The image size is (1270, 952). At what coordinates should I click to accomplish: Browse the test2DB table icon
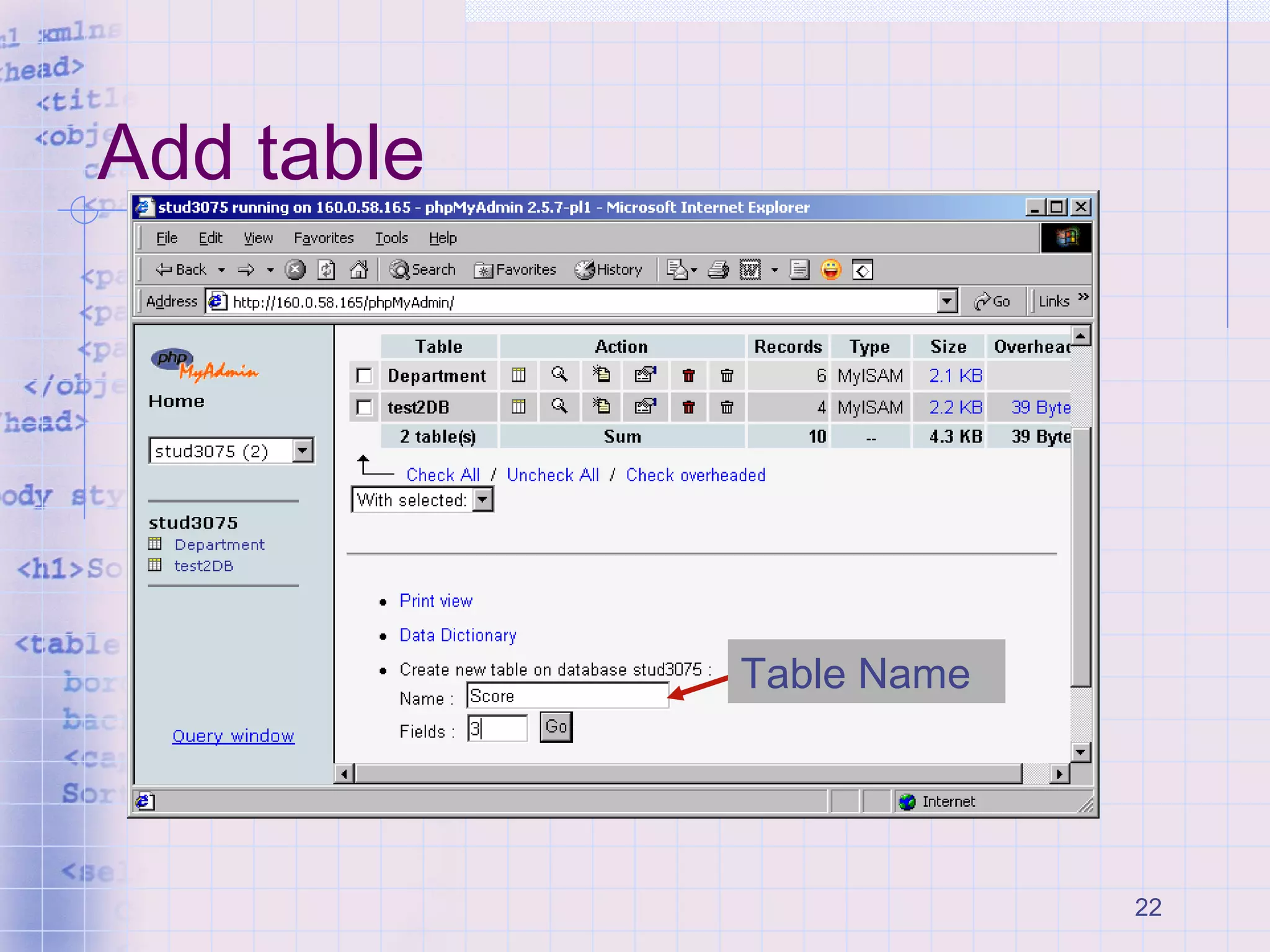[x=518, y=407]
